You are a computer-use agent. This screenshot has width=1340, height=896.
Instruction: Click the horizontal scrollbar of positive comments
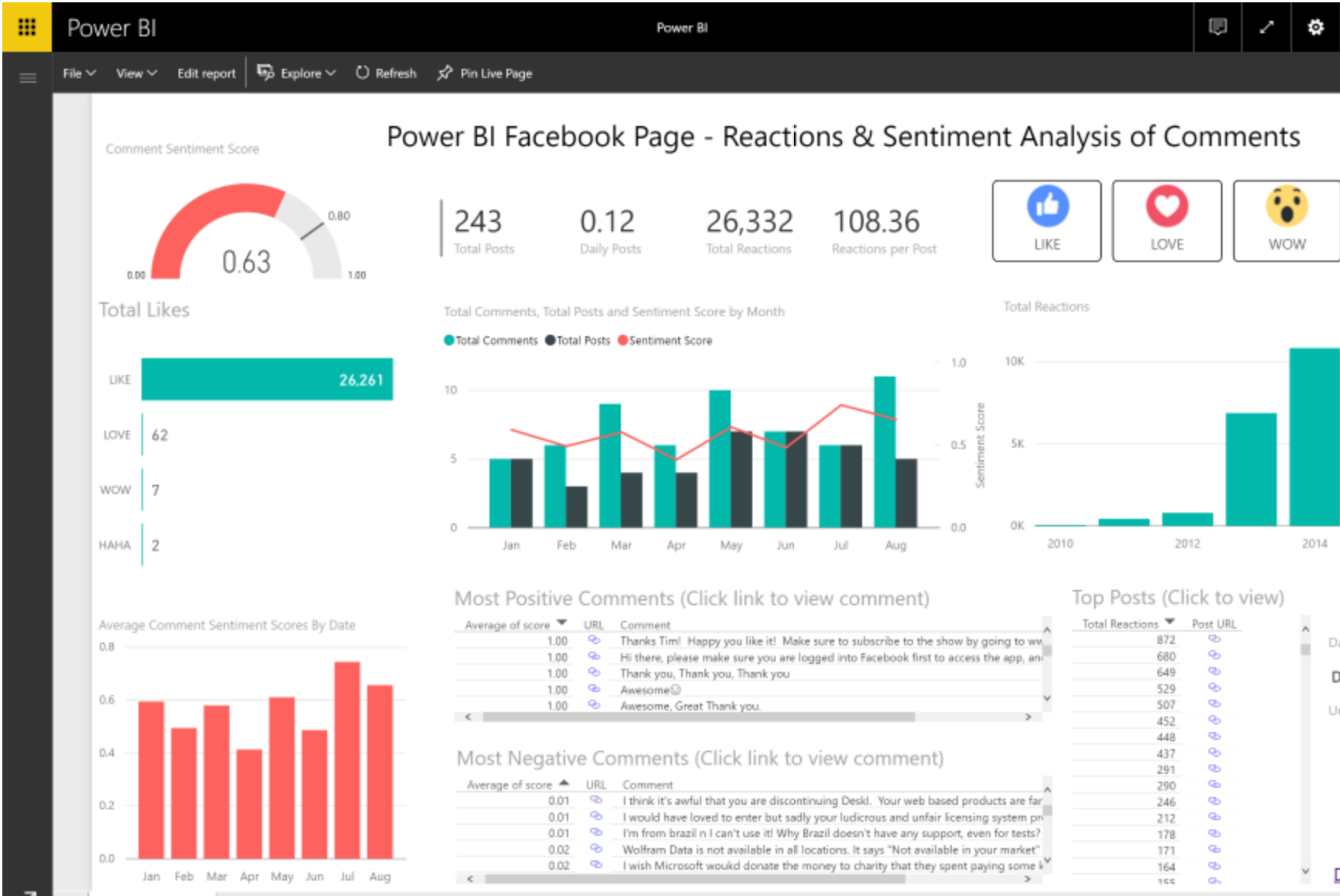coord(699,717)
